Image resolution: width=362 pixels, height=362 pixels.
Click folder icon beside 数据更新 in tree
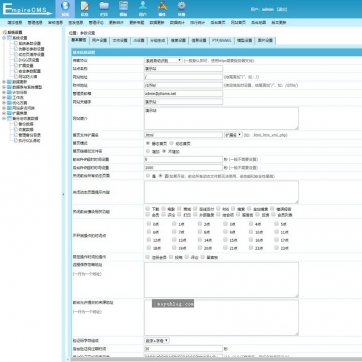click(9, 82)
